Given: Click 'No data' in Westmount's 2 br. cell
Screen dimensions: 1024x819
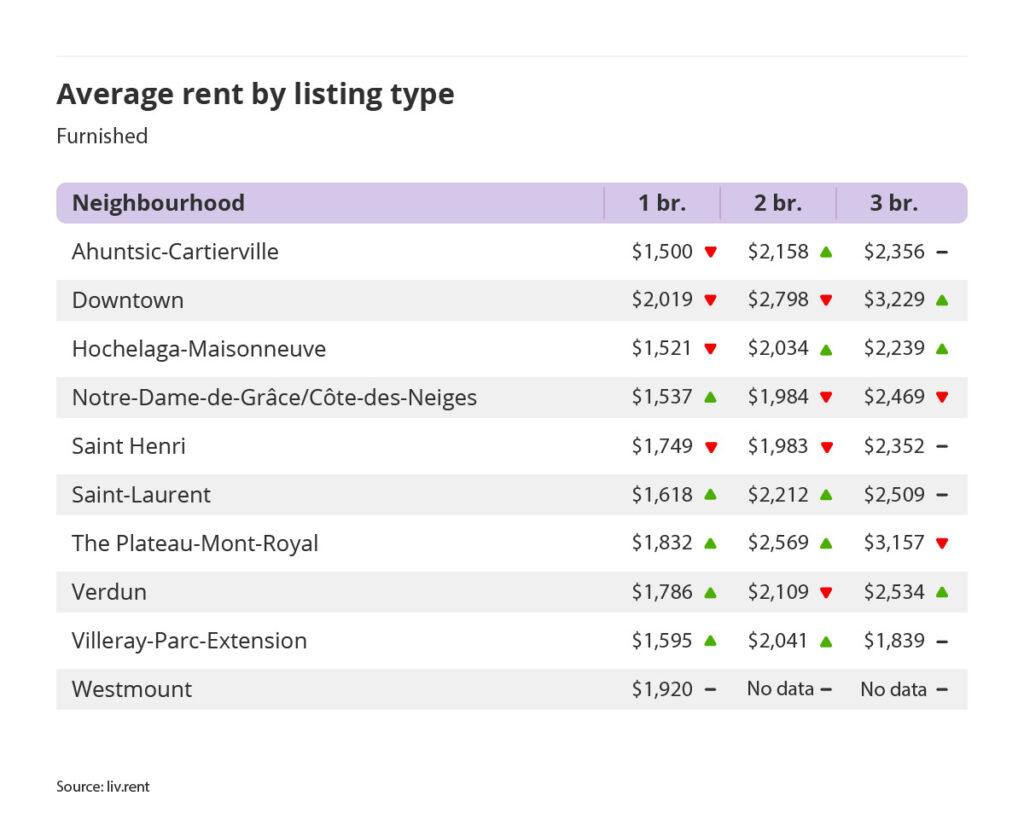Looking at the screenshot, I should 780,689.
